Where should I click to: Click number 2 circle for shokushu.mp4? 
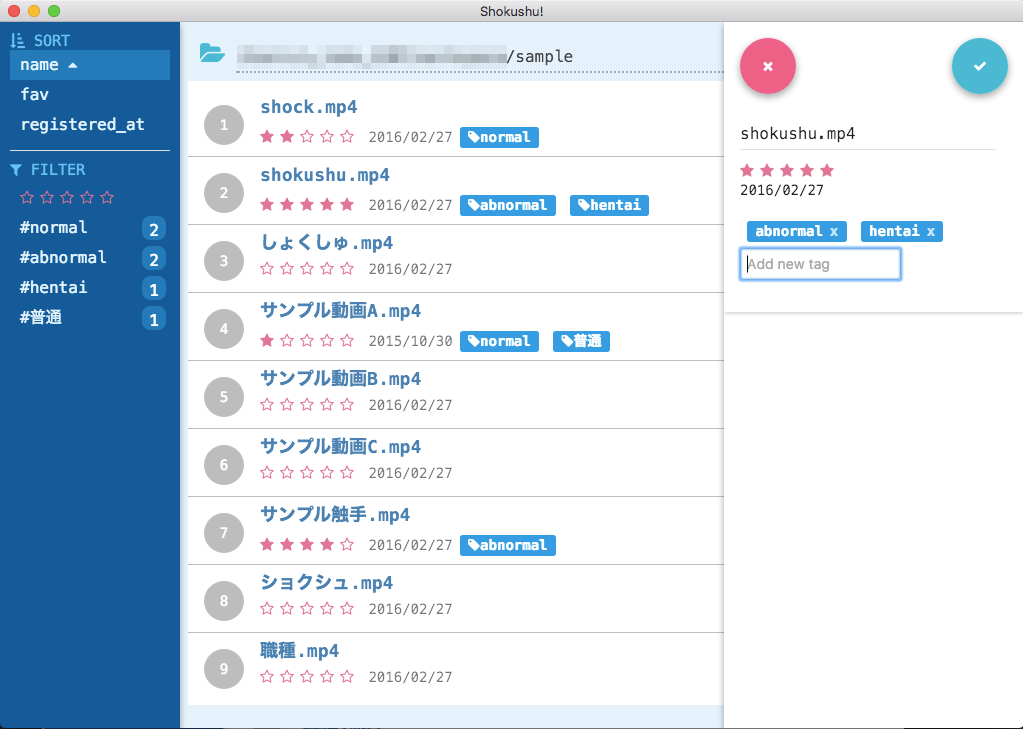pos(224,193)
